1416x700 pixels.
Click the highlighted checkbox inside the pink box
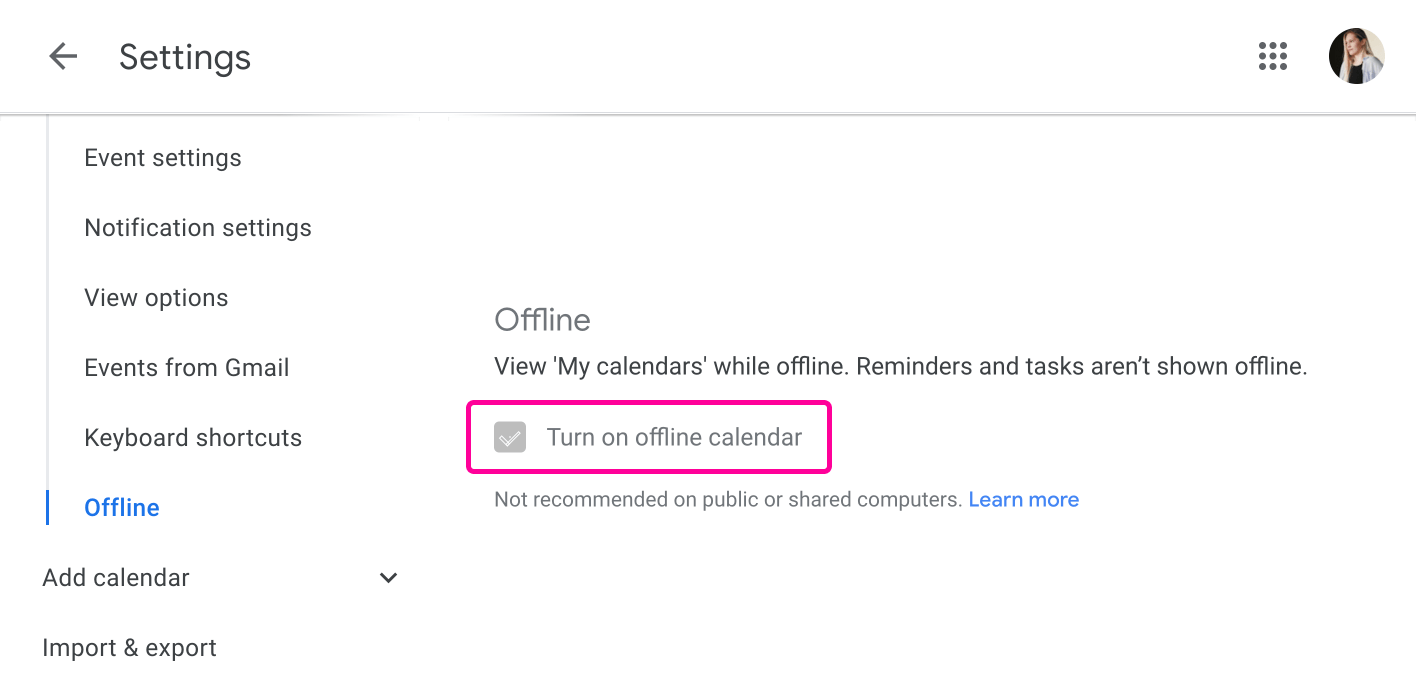coord(510,437)
